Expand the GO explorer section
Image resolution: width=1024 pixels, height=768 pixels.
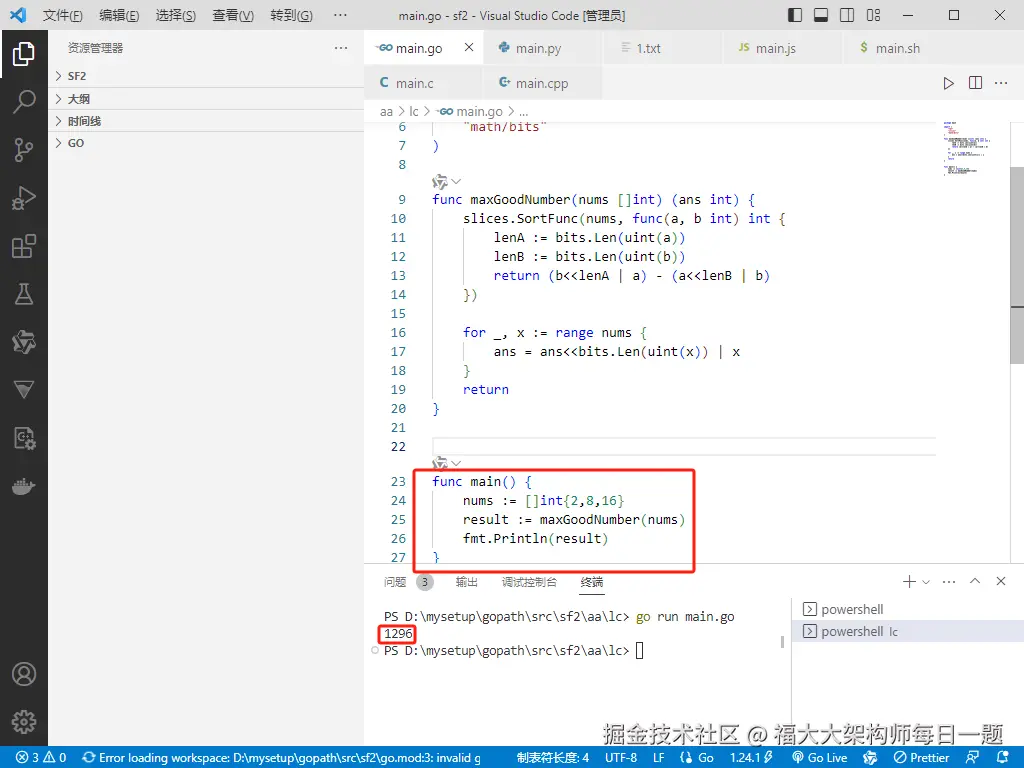(206, 143)
